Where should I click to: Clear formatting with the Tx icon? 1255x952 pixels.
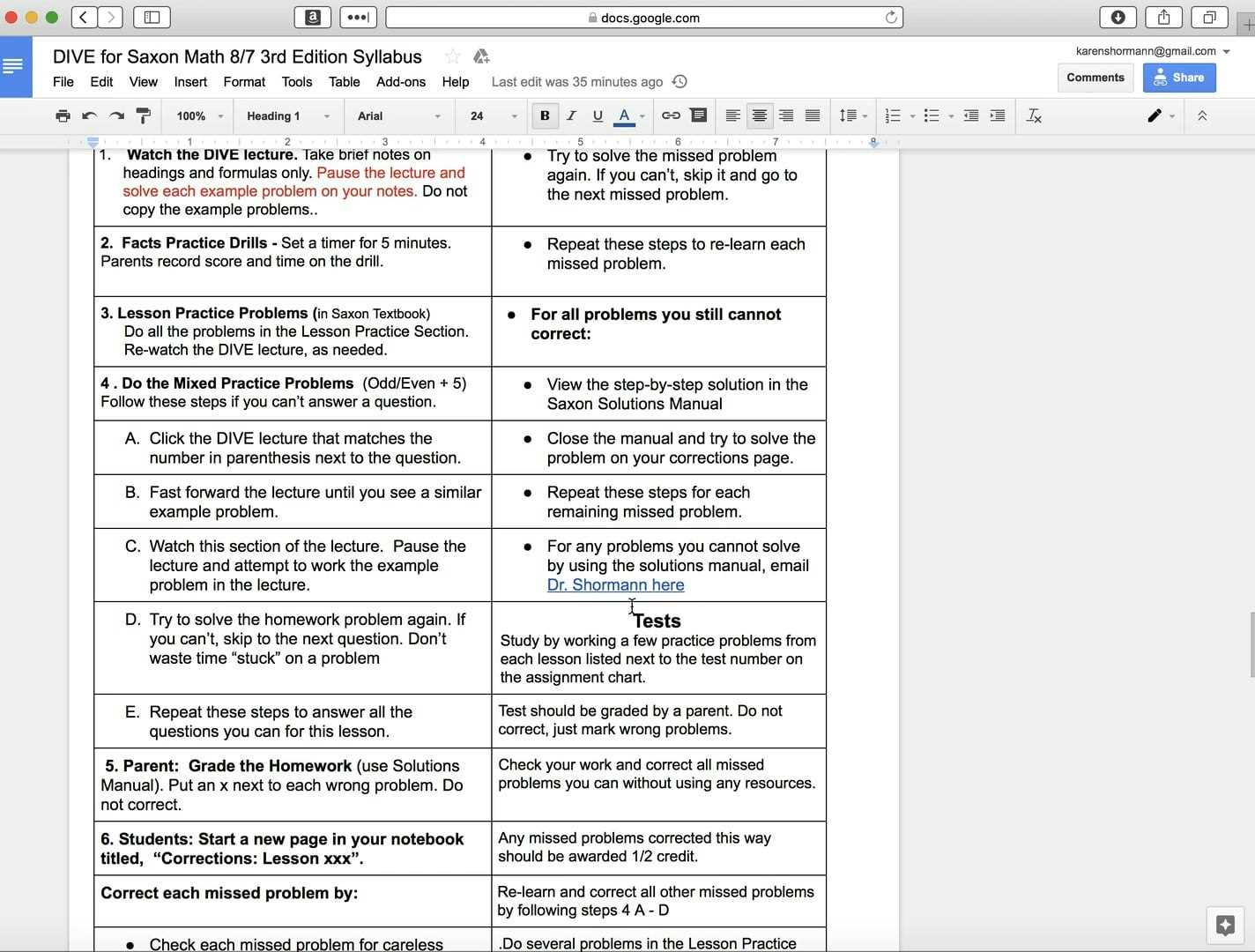[x=1035, y=115]
